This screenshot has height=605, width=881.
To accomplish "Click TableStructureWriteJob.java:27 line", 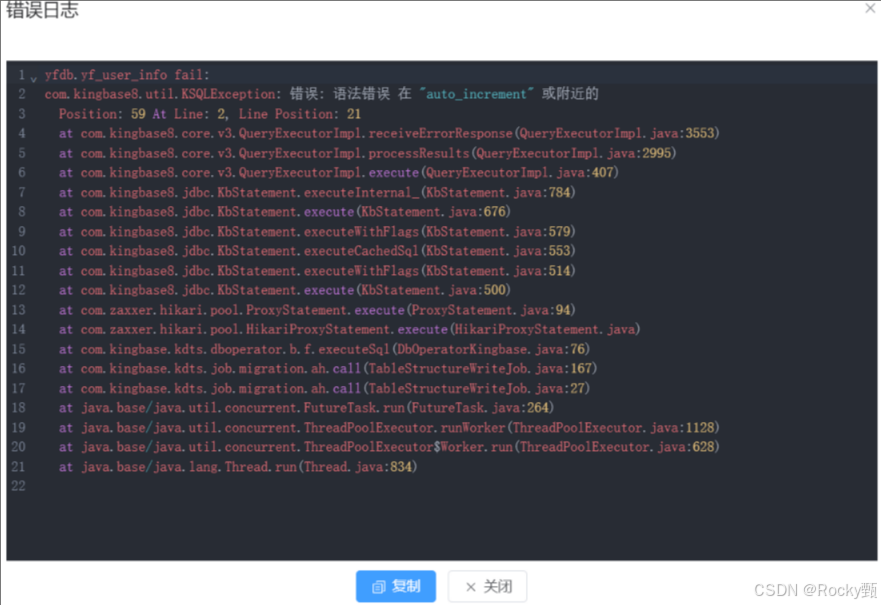I will 324,388.
